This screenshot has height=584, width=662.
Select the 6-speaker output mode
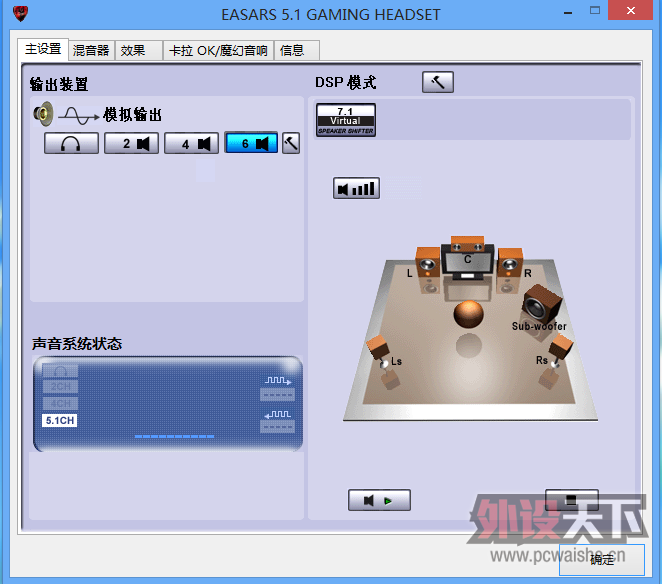tap(251, 144)
